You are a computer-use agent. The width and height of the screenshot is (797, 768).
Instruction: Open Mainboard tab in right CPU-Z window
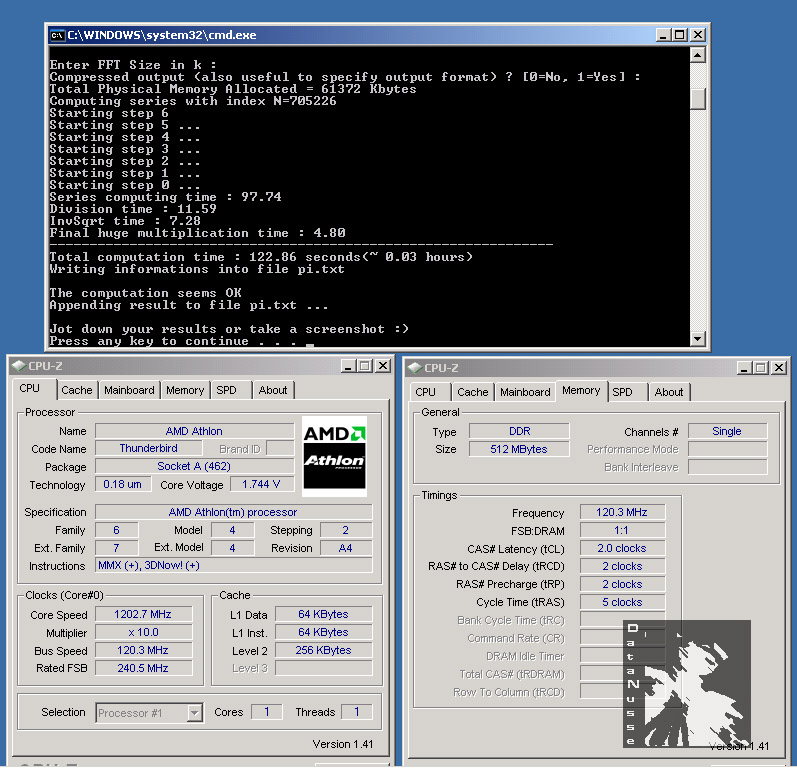click(525, 392)
